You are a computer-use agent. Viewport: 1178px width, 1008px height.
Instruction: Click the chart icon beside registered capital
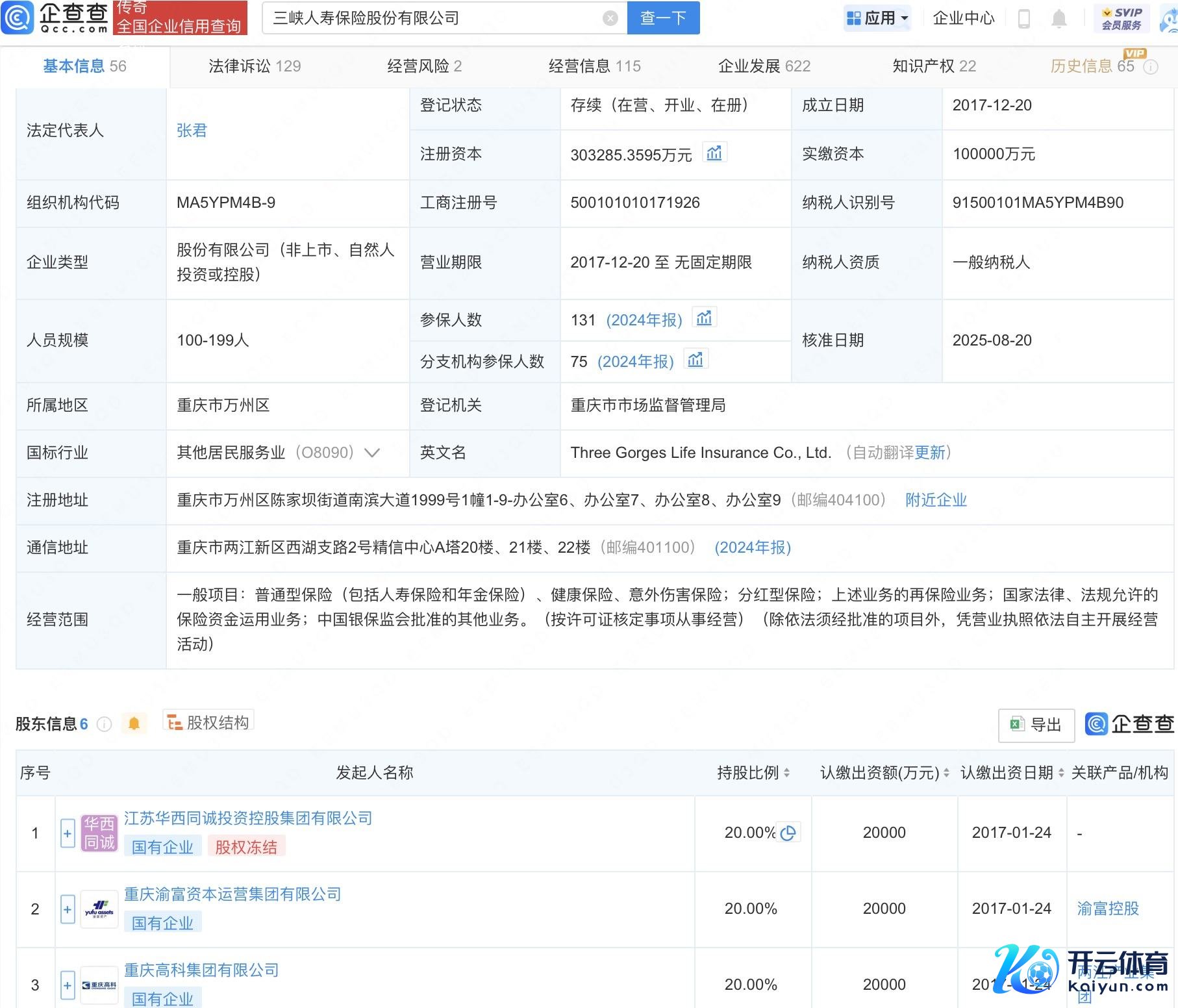714,153
